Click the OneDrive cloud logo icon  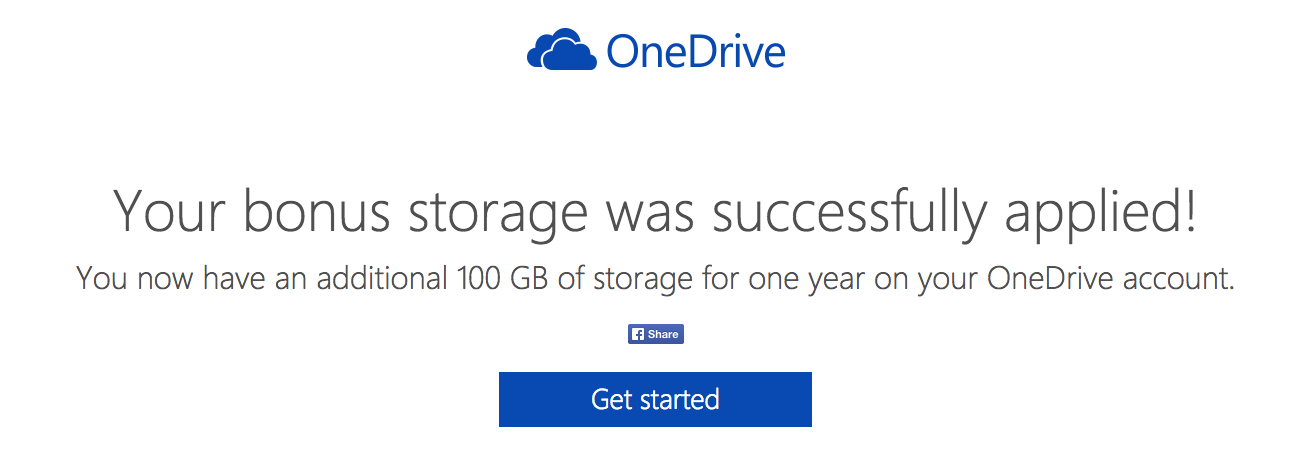561,52
